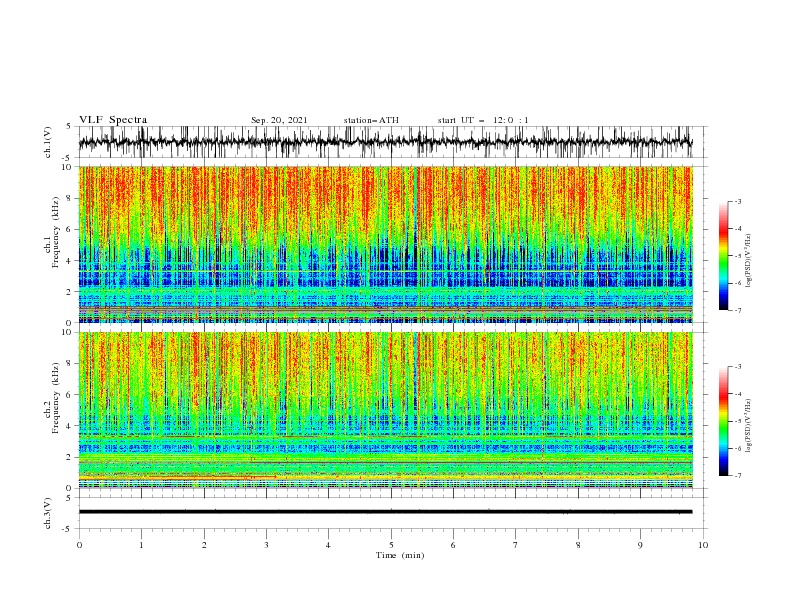
Task: Click the time axis tick label "8"
Action: coord(578,545)
